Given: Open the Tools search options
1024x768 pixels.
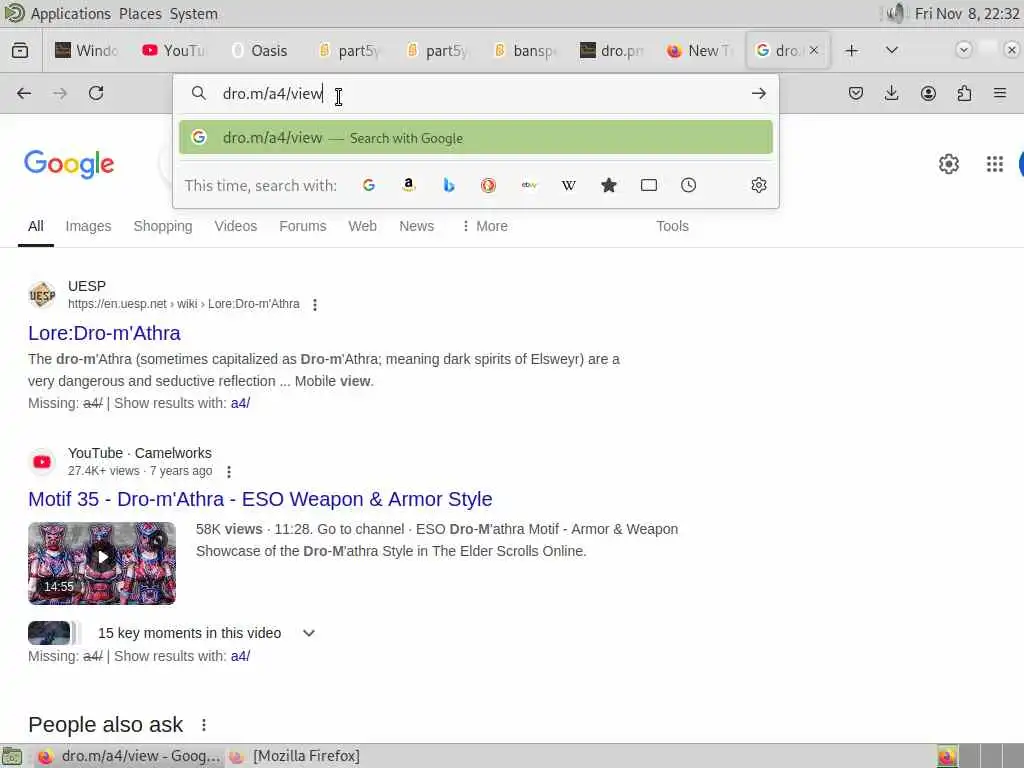Looking at the screenshot, I should point(672,226).
